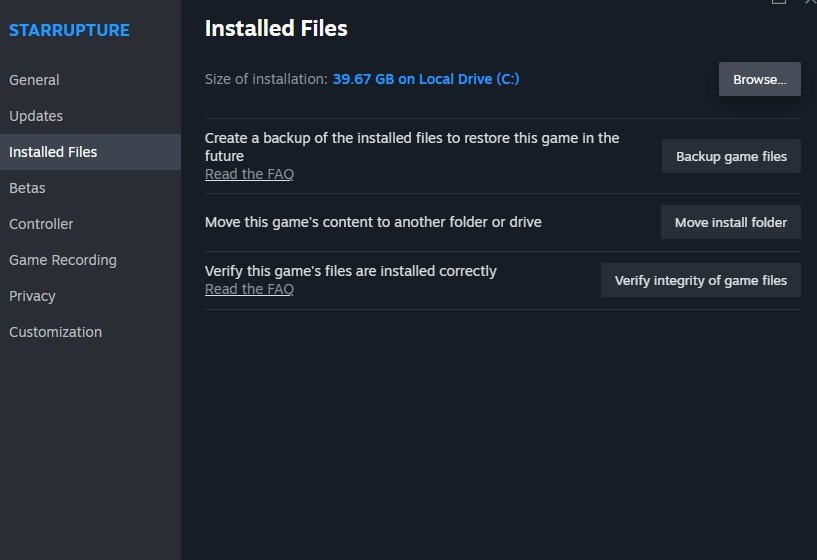Click the Move this game's content description

click(x=373, y=222)
